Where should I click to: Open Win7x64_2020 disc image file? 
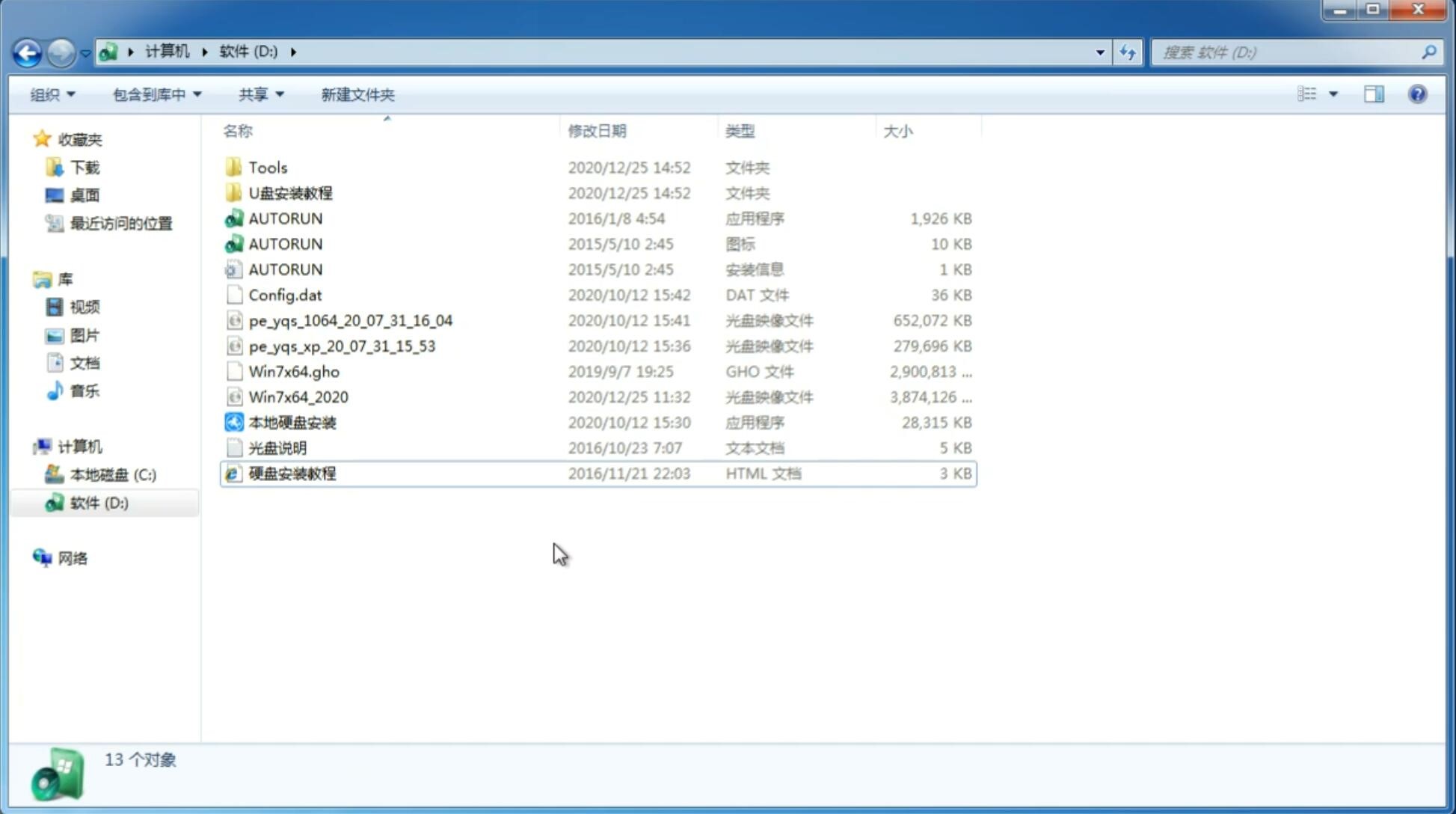(x=298, y=397)
